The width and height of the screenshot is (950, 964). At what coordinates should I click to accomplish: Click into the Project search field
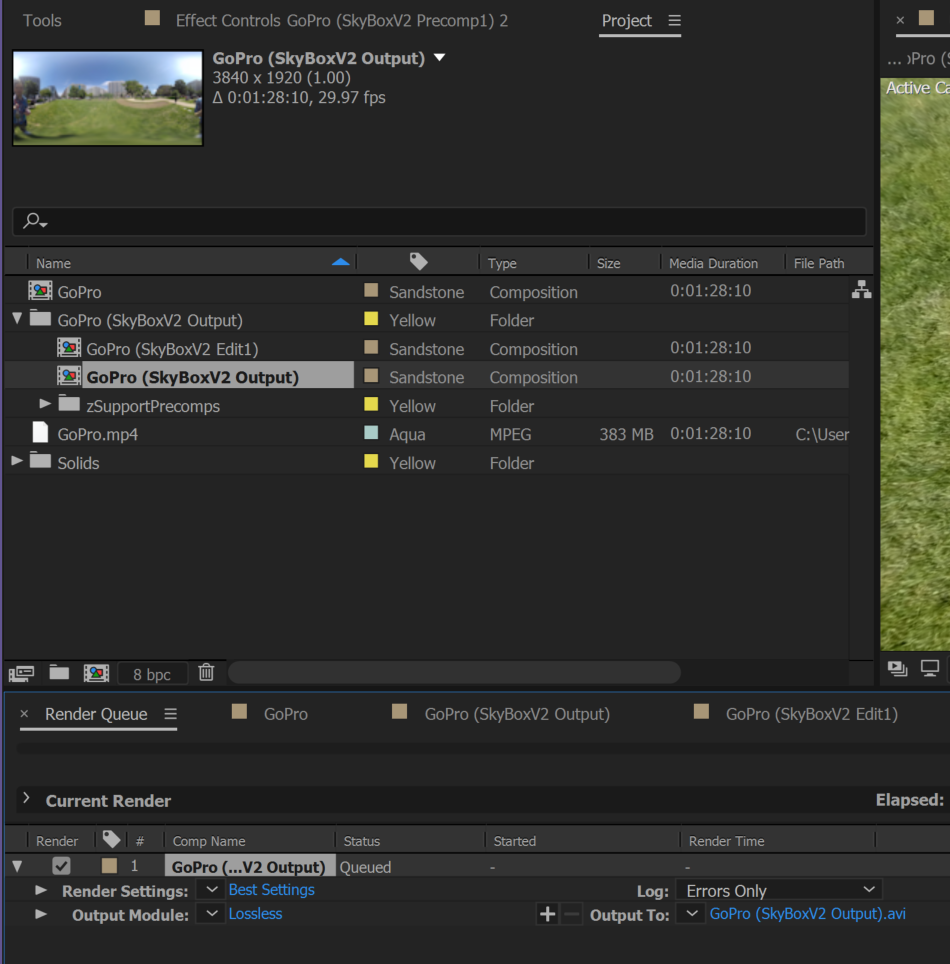point(439,221)
